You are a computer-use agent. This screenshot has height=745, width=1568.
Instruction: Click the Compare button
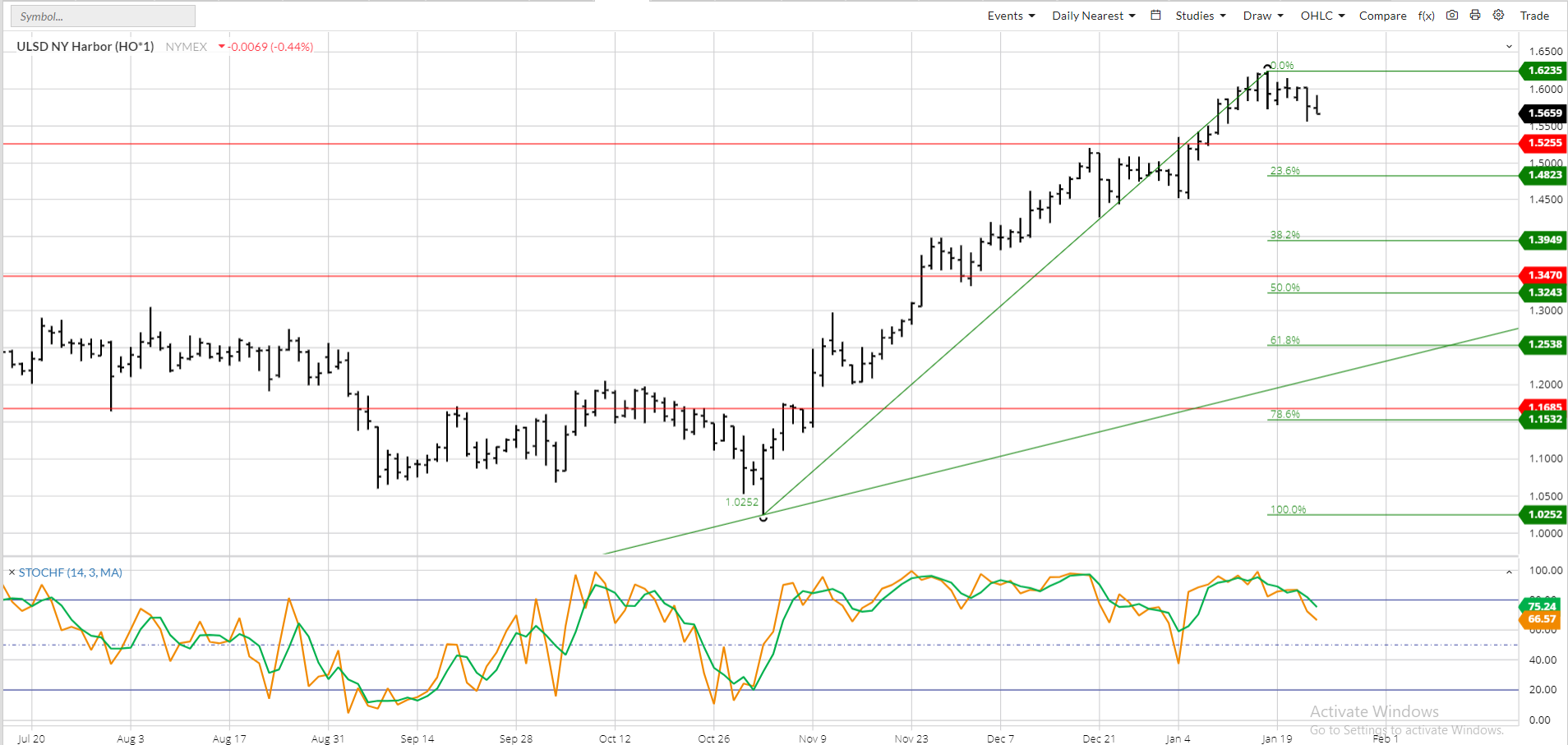tap(1382, 16)
